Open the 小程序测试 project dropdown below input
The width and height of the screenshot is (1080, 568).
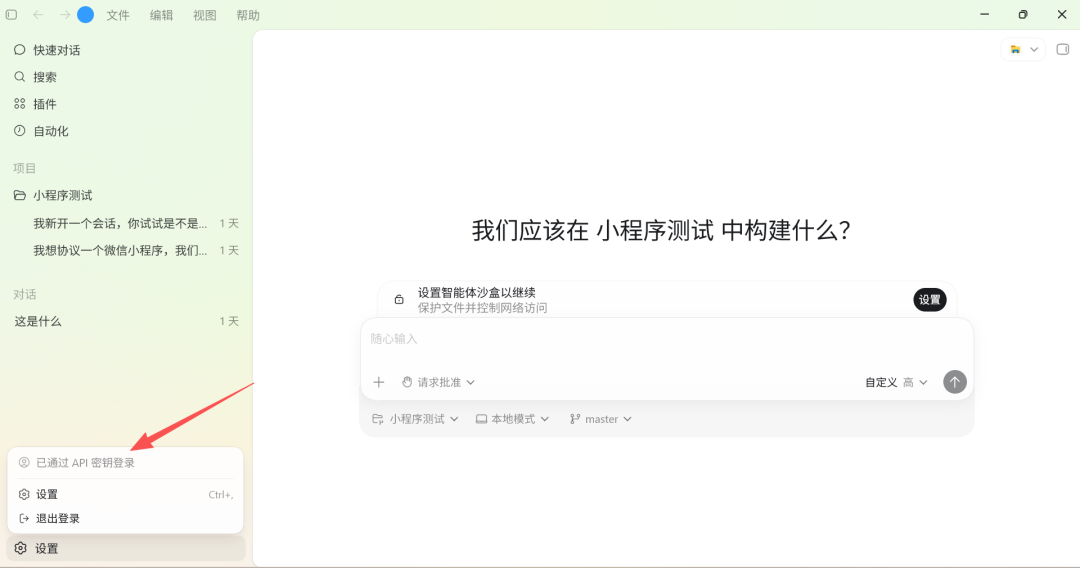[415, 419]
